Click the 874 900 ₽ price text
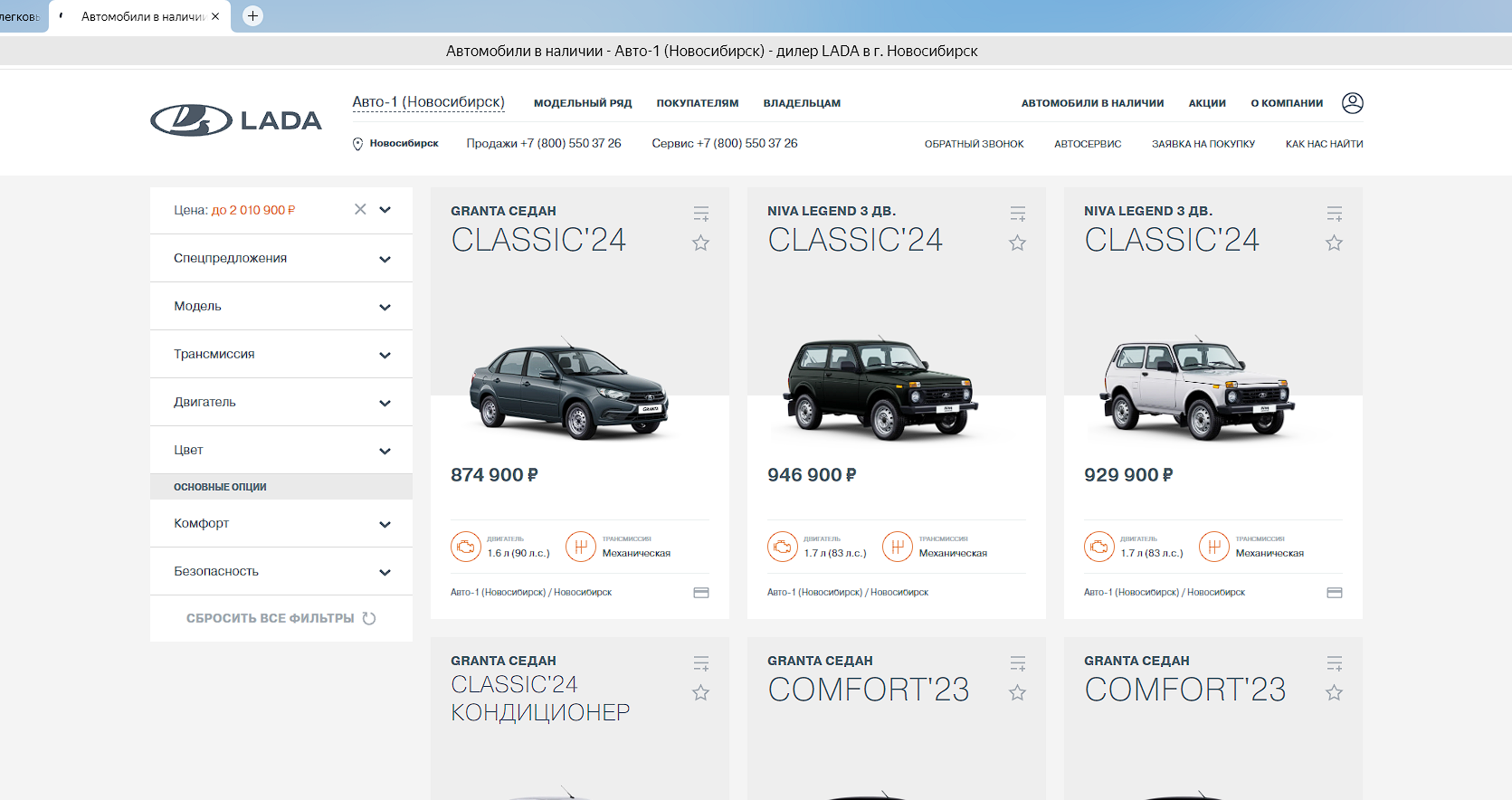Viewport: 1512px width, 800px height. tap(494, 475)
